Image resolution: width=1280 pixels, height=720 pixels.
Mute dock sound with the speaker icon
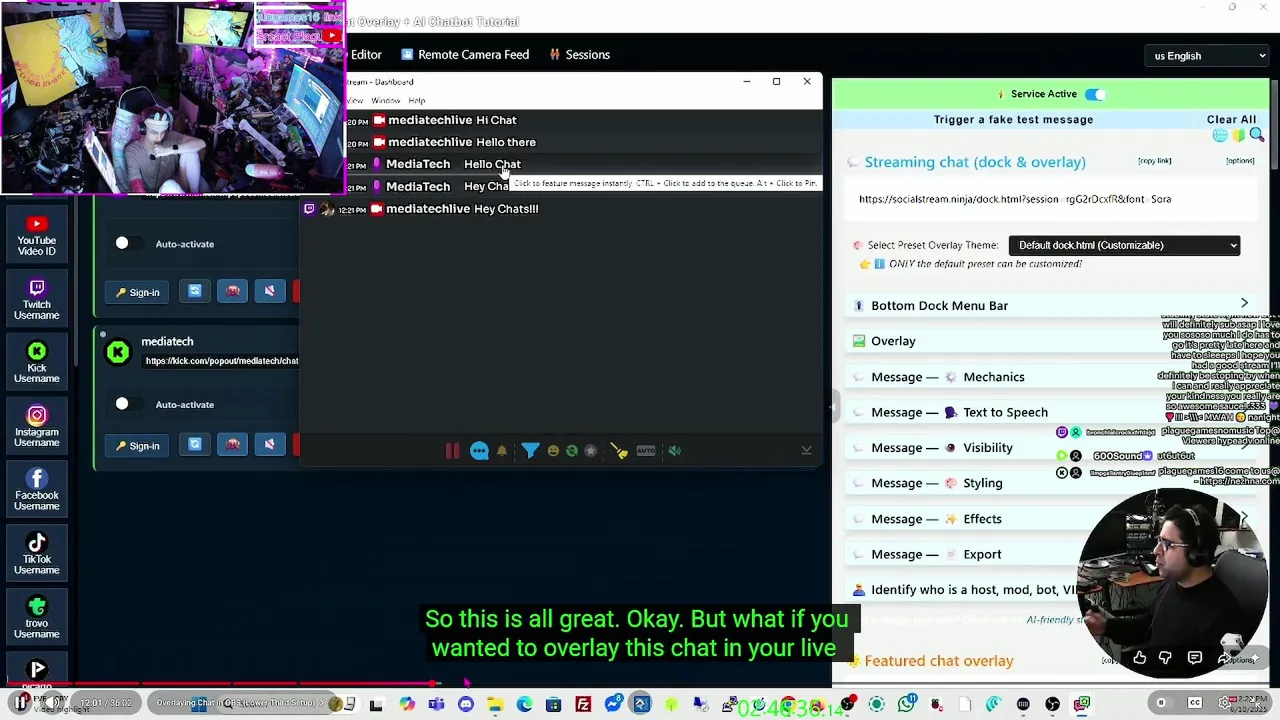pyautogui.click(x=674, y=451)
